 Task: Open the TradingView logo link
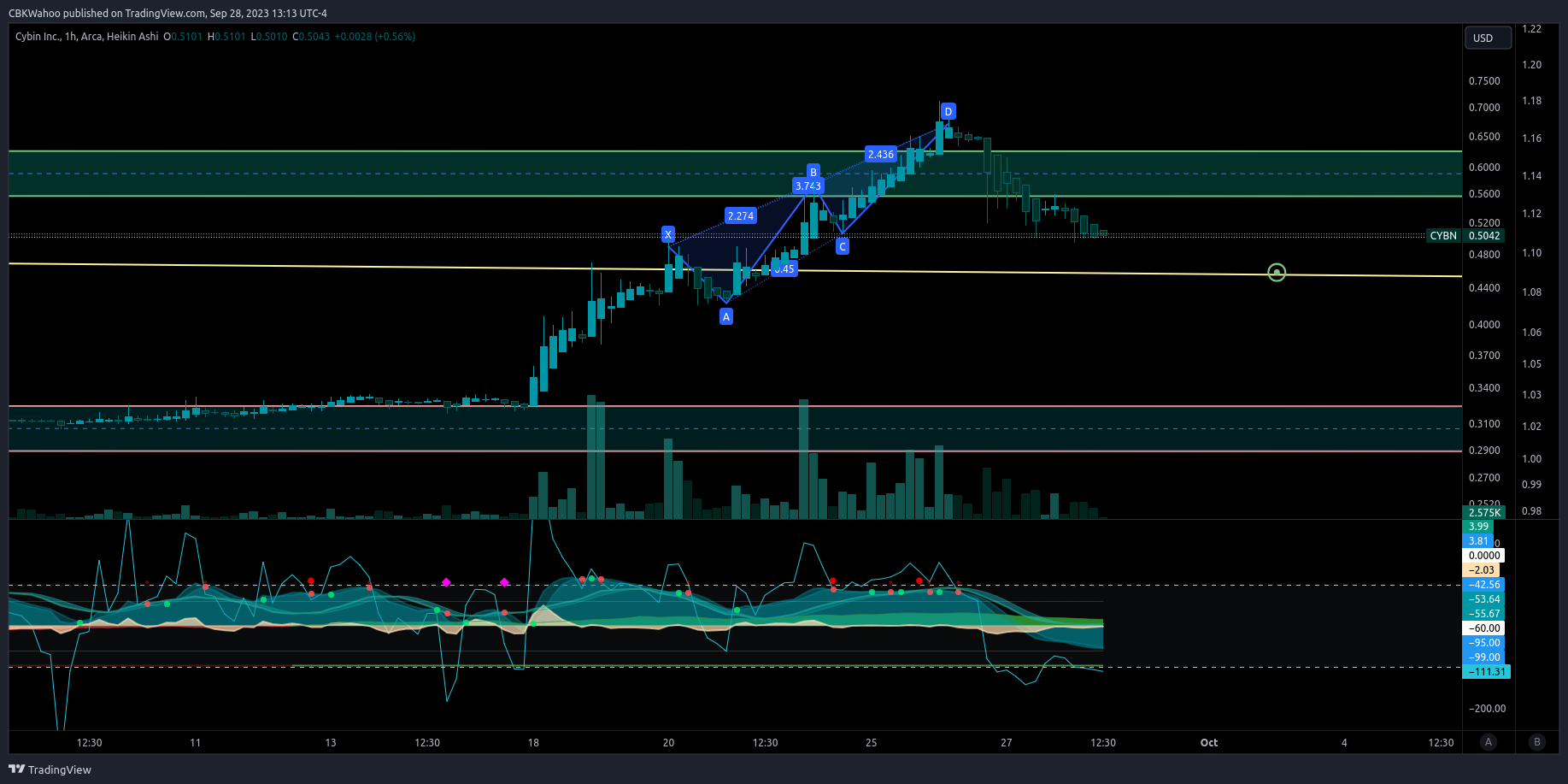50,769
